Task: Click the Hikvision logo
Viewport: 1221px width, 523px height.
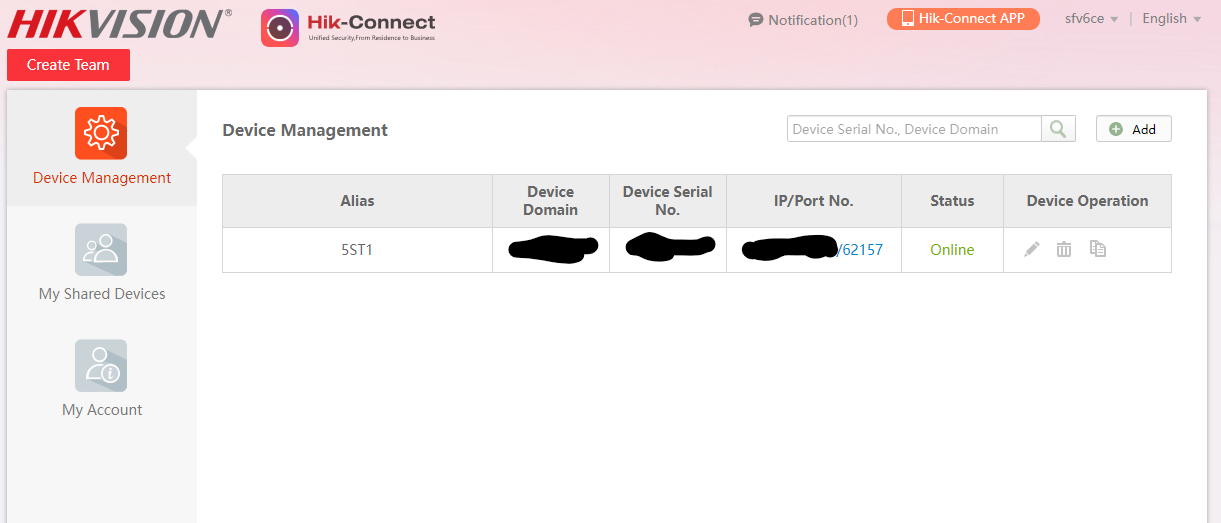Action: [x=118, y=24]
